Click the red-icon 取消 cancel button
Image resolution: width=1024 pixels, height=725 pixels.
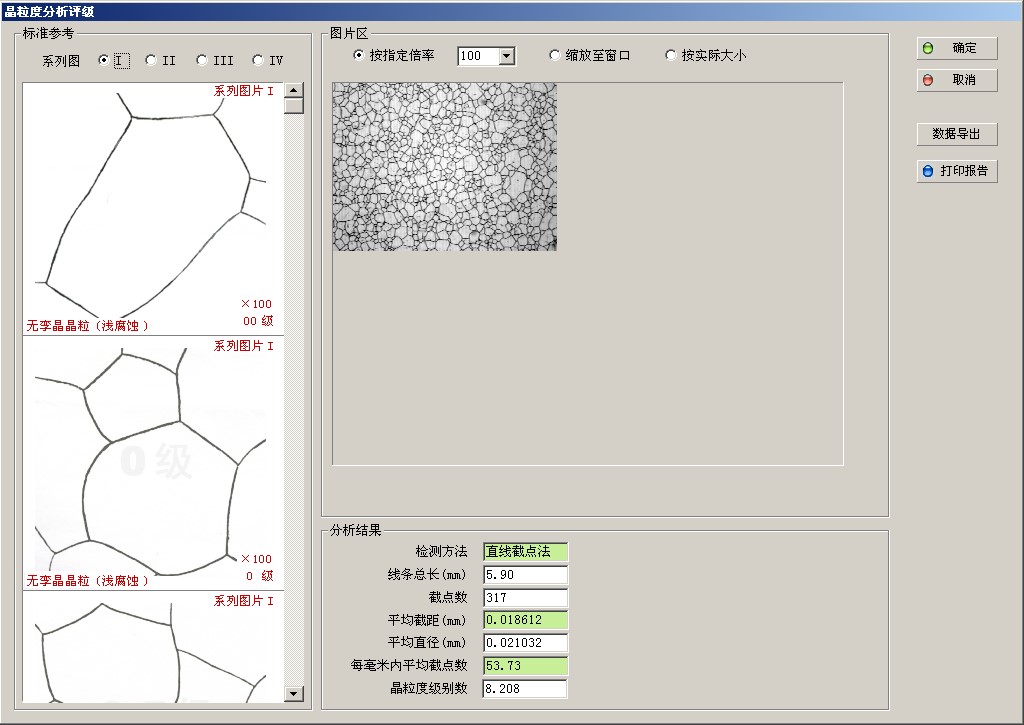pos(956,80)
